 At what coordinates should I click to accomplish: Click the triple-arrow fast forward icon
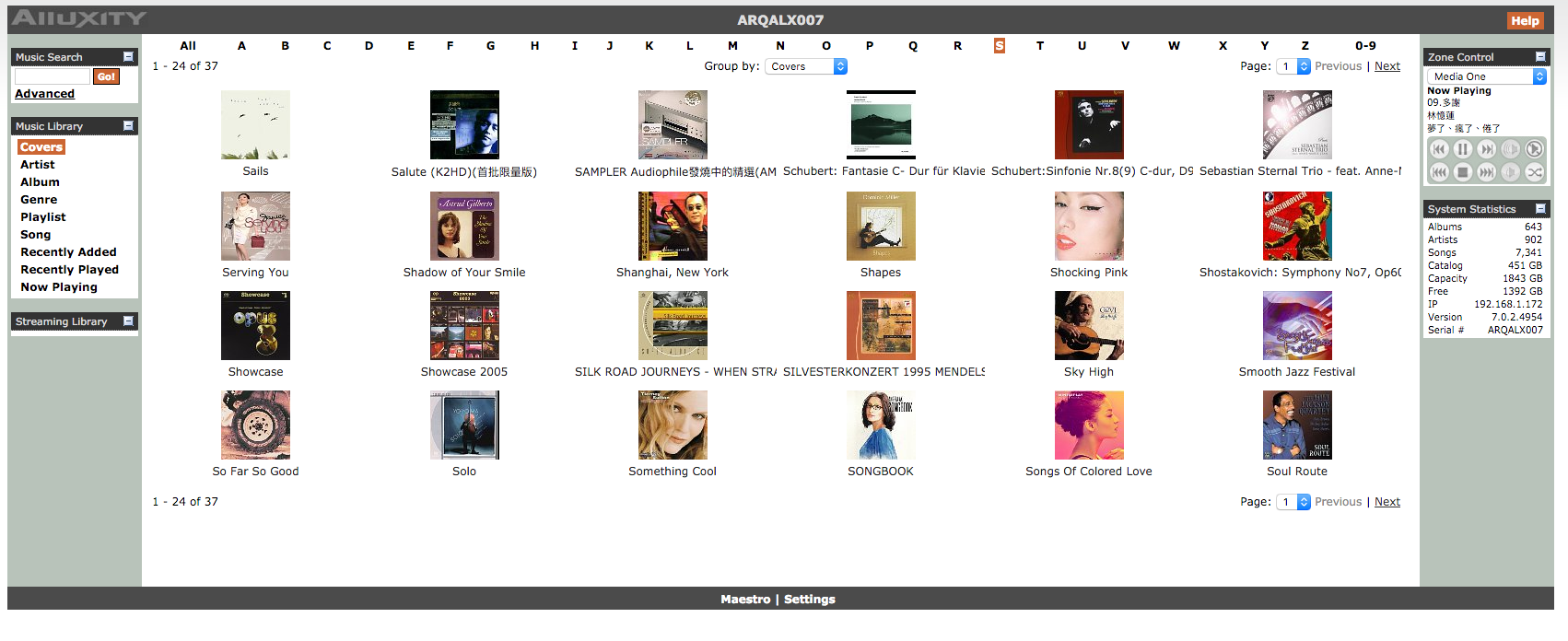point(1486,172)
